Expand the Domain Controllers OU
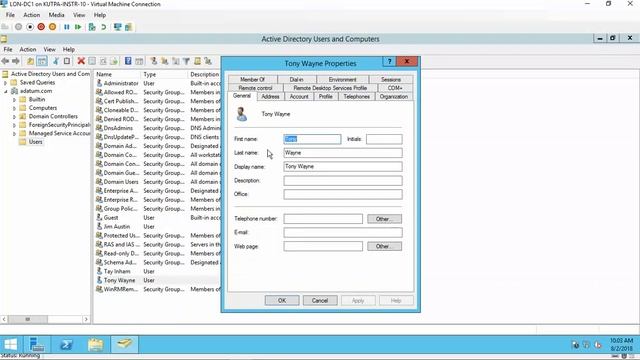This screenshot has width=640, height=360. tap(14, 117)
